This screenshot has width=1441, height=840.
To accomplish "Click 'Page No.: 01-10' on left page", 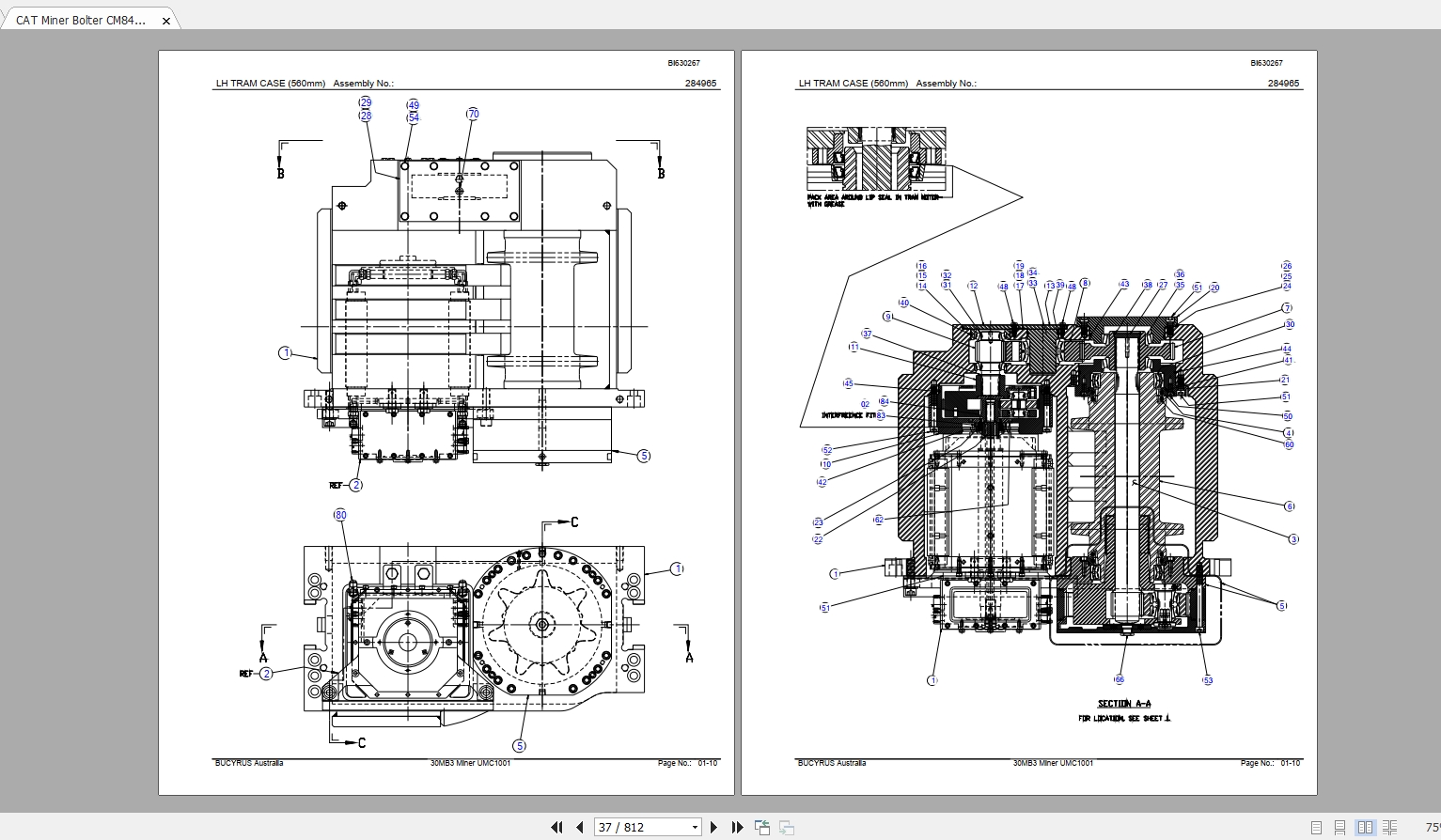I will pyautogui.click(x=688, y=763).
